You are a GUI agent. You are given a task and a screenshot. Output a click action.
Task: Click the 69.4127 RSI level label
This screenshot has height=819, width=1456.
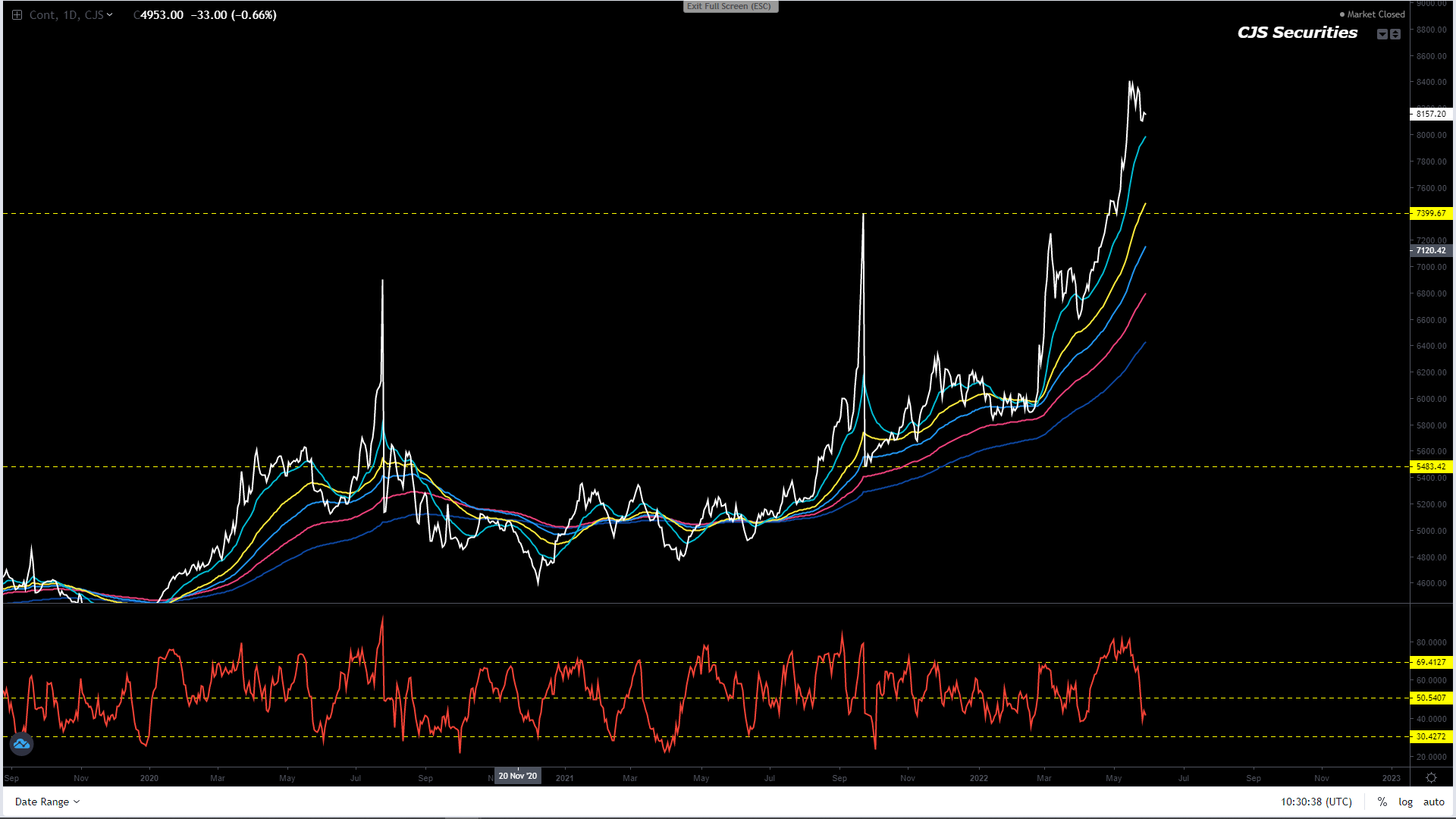click(1430, 662)
